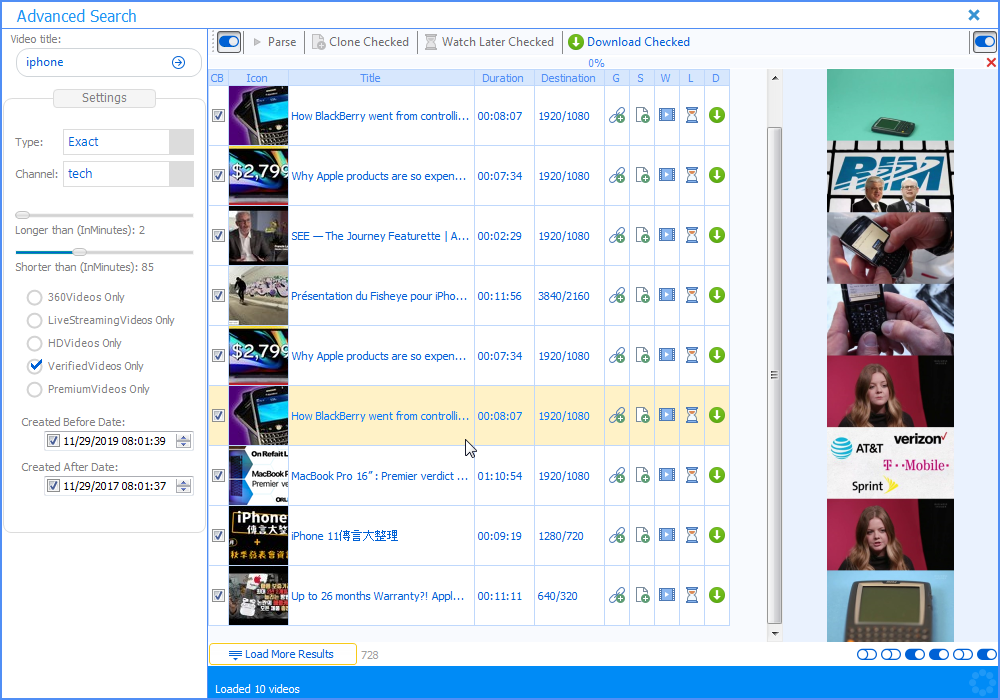Sort by Duration column header

coord(504,78)
